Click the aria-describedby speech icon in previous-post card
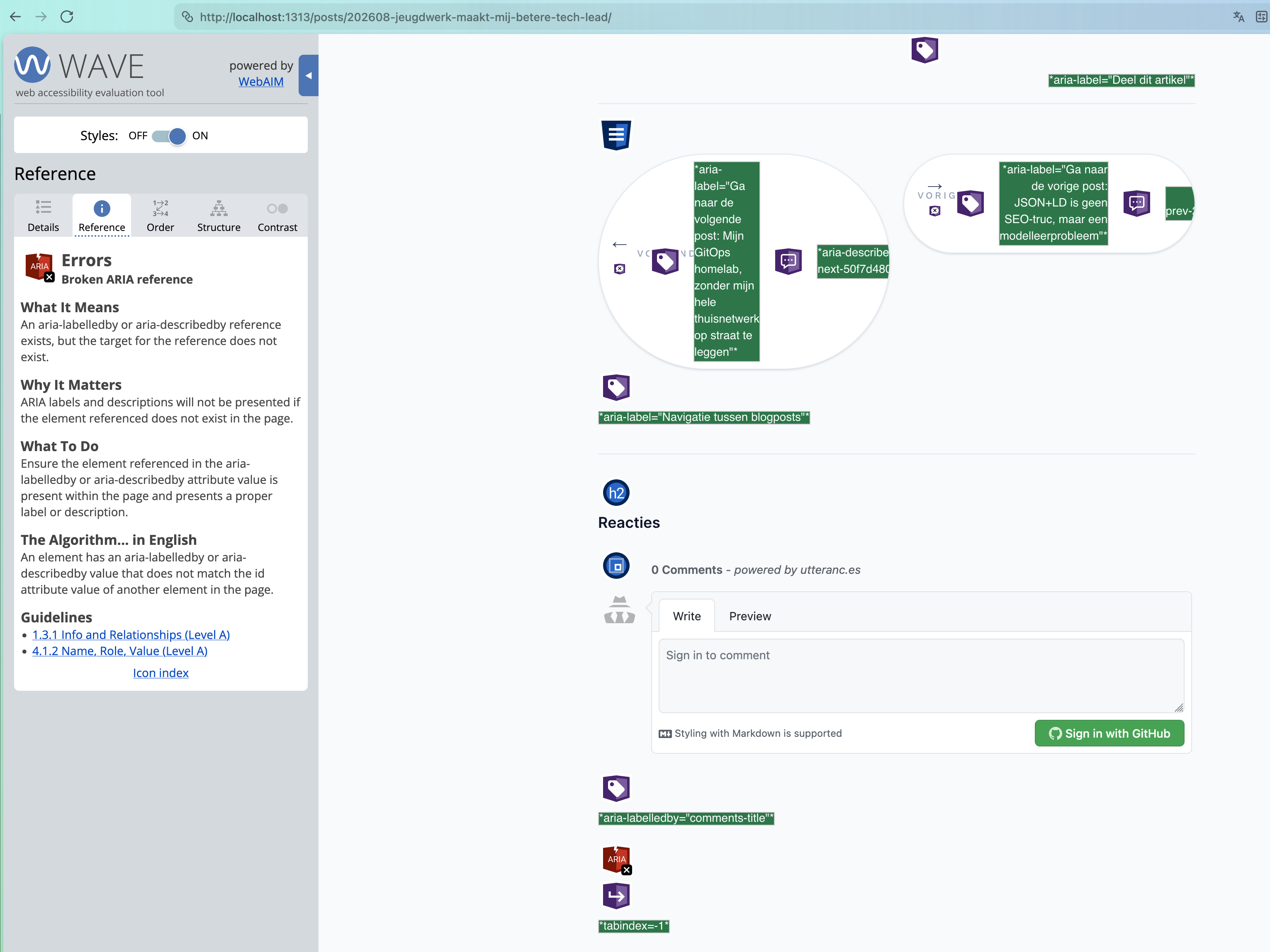The image size is (1270, 952). [1136, 203]
